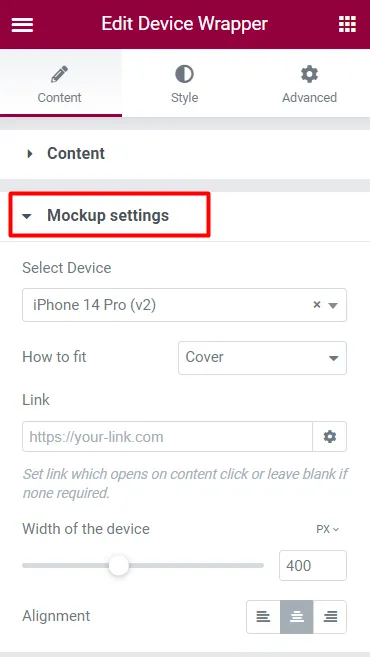Screen dimensions: 370x657
Task: Click the gear icon for Advanced
Action: 309,75
